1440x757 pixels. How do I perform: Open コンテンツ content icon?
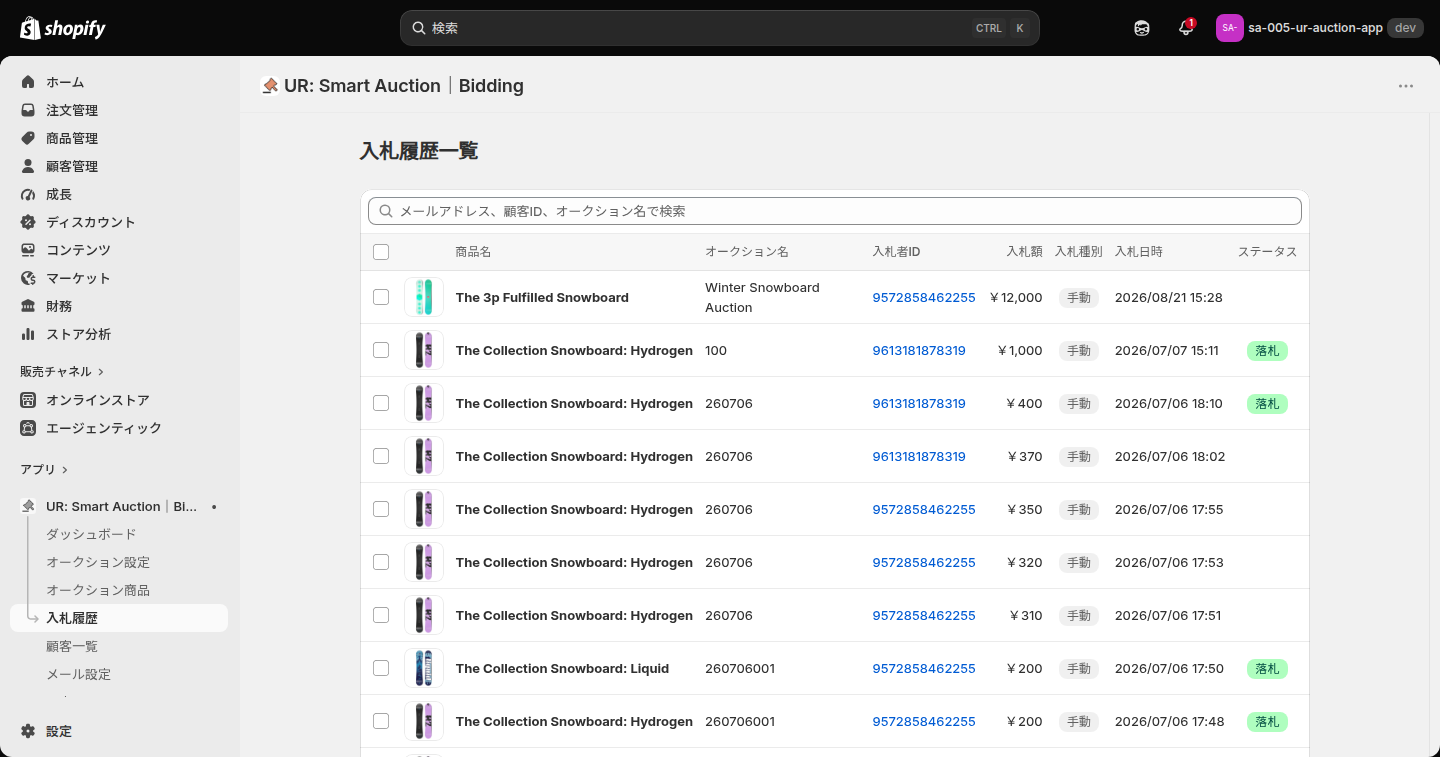[28, 250]
